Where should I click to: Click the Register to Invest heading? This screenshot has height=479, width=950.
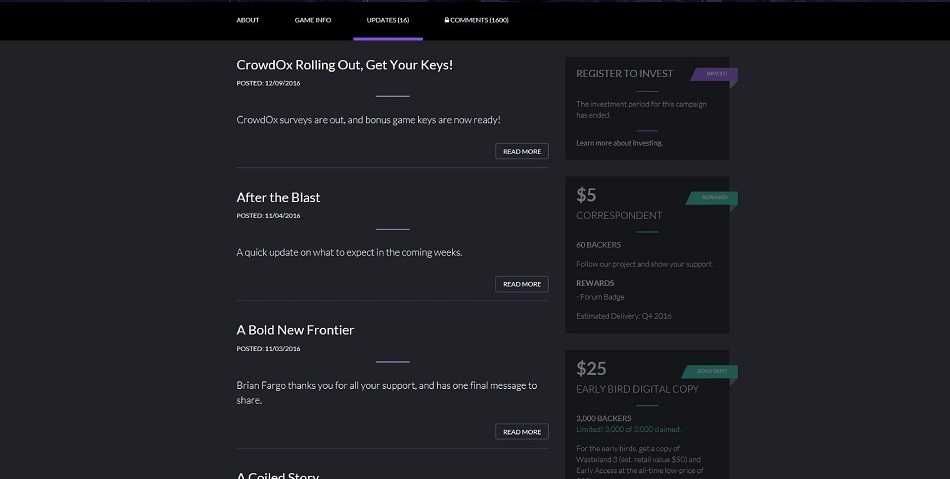pos(624,74)
